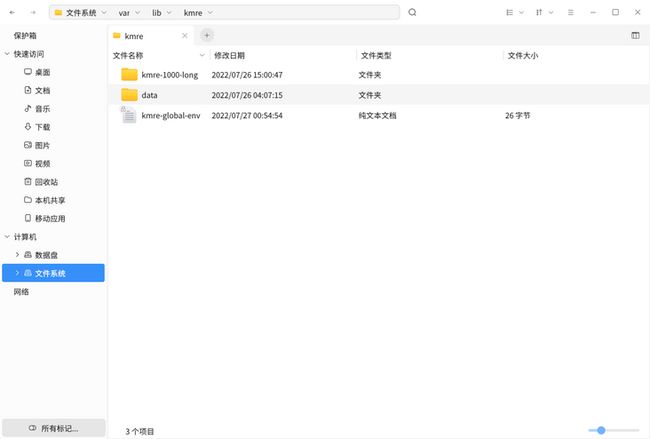The width and height of the screenshot is (650, 439).
Task: Open dropdown after var breadcrumb
Action: coord(137,13)
